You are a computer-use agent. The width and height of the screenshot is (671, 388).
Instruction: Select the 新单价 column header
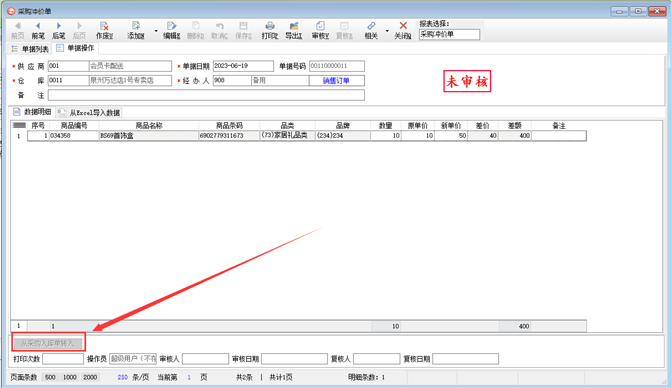[451, 125]
